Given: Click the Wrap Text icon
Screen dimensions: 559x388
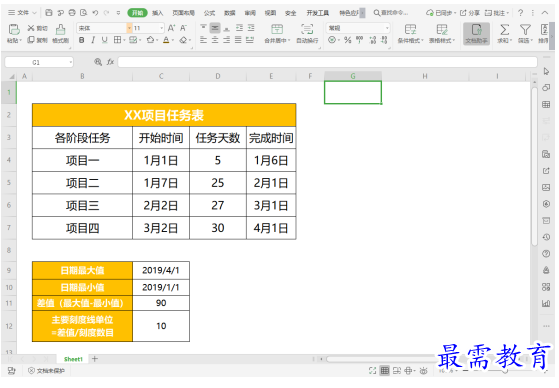Looking at the screenshot, I should point(307,29).
